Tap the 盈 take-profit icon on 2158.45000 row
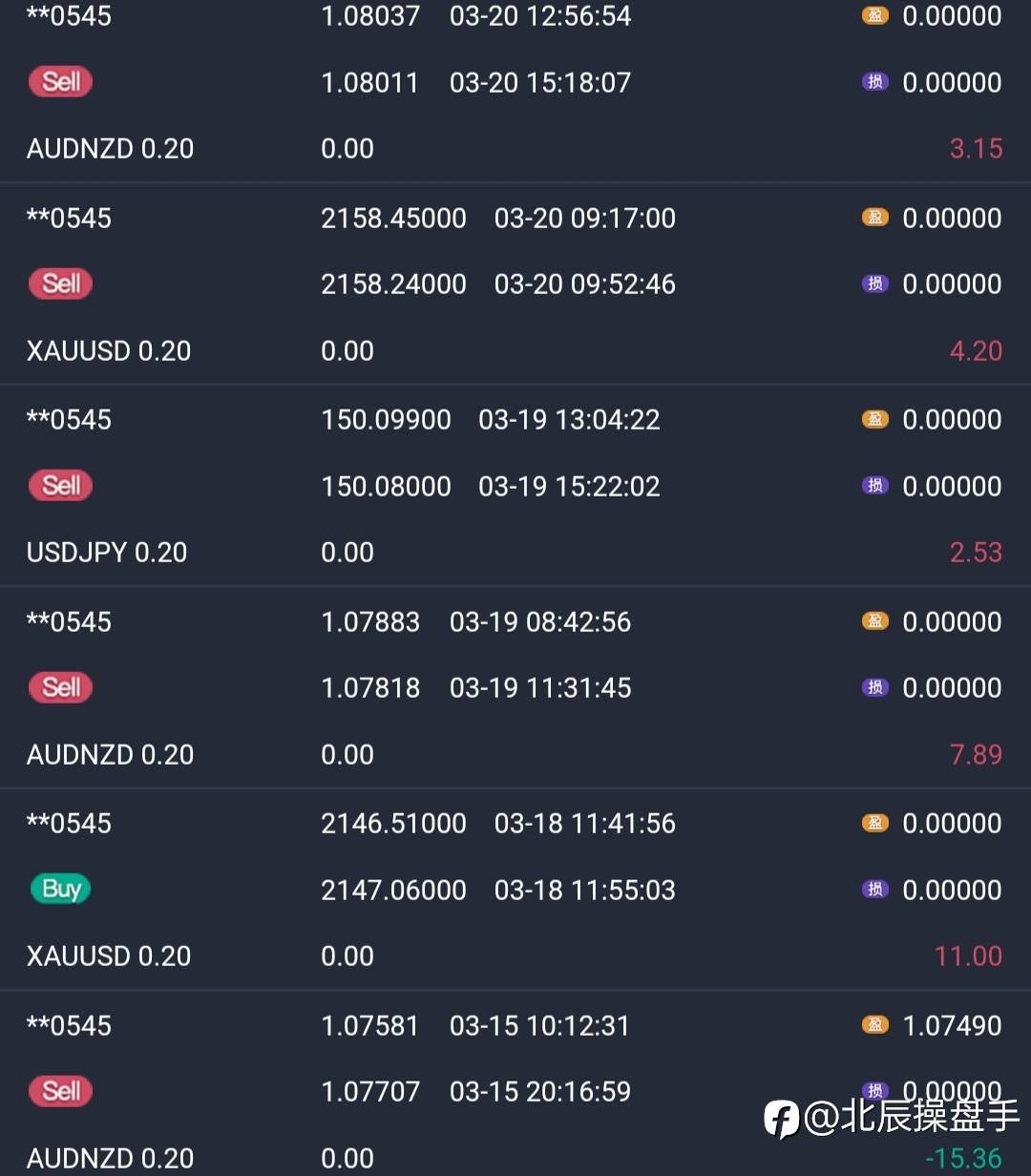Viewport: 1031px width, 1176px height. tap(874, 218)
